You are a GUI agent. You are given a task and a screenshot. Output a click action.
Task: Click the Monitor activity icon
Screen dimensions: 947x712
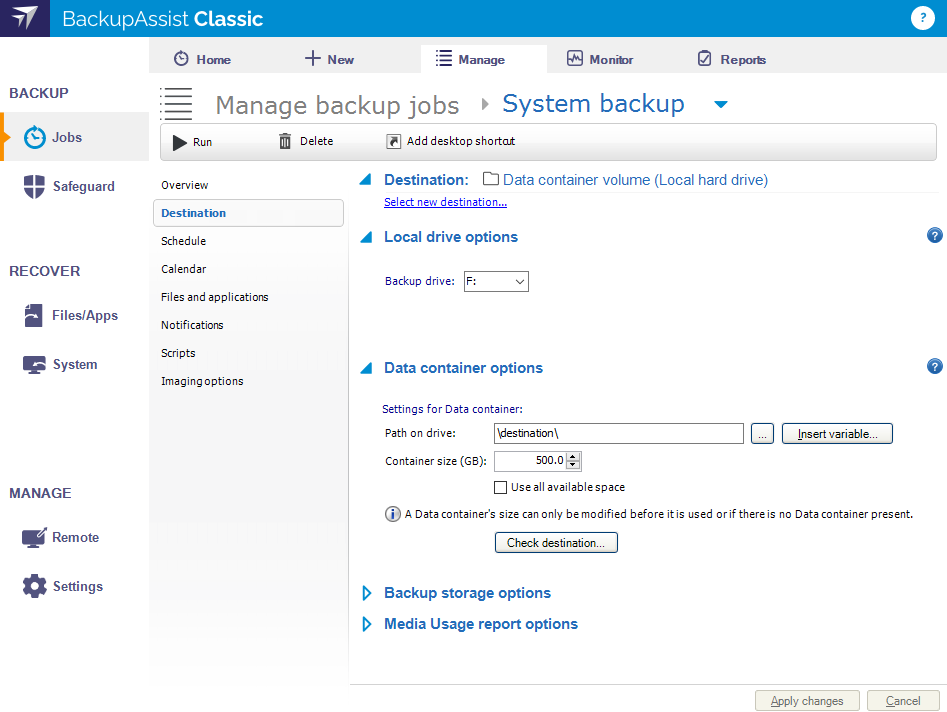574,59
